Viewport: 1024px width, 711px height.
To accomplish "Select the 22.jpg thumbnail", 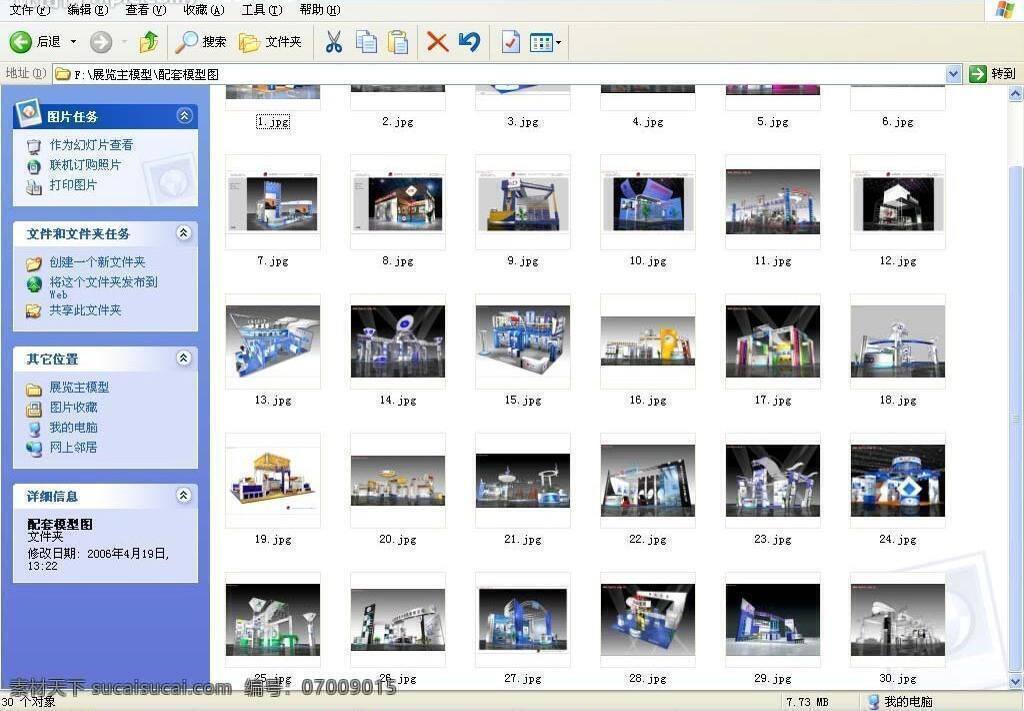I will (648, 481).
